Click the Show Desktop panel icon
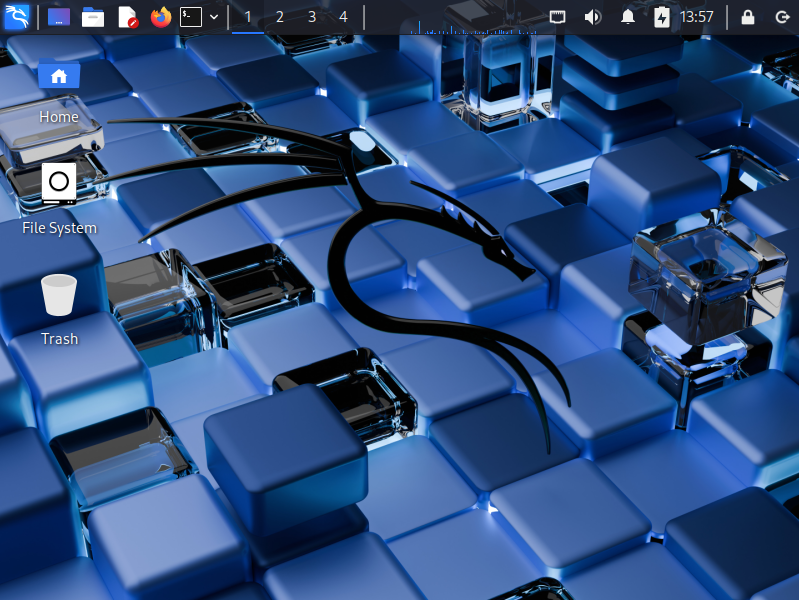The image size is (799, 600). [59, 17]
